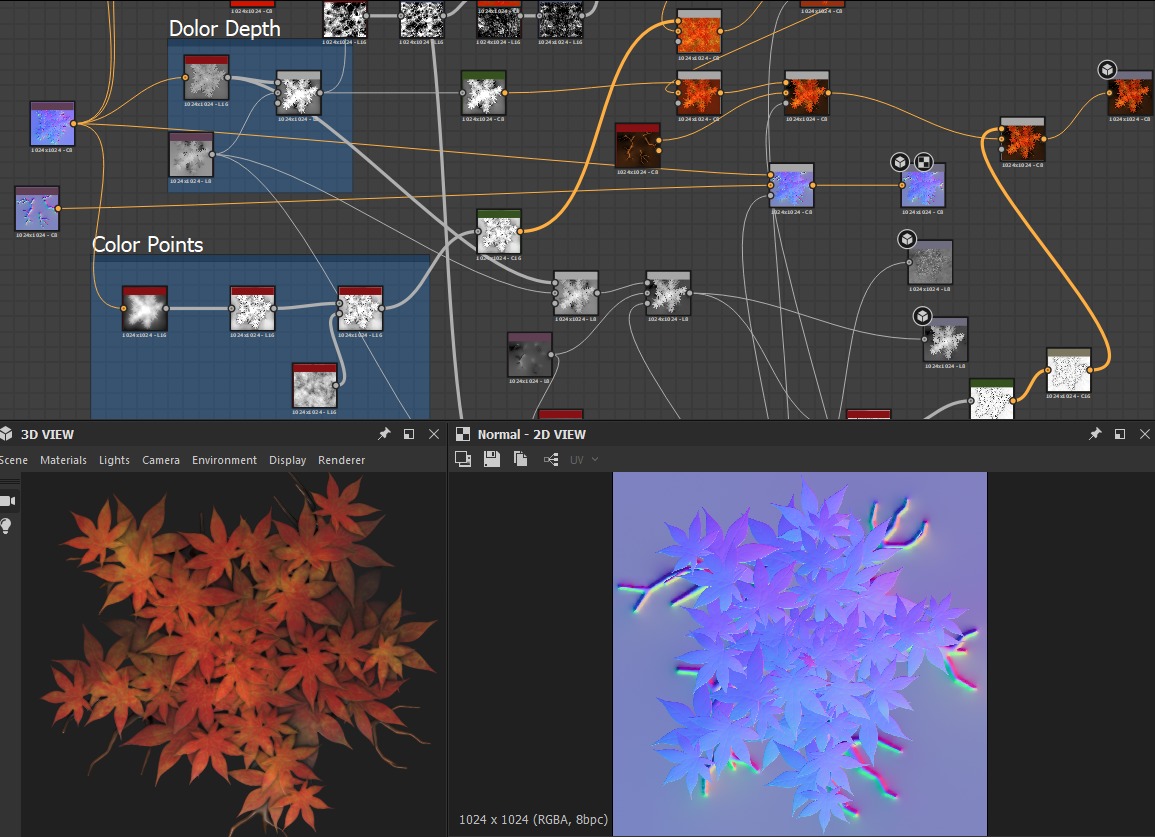The height and width of the screenshot is (837, 1155).
Task: Expand the Renderer menu in 3D View
Action: 341,460
